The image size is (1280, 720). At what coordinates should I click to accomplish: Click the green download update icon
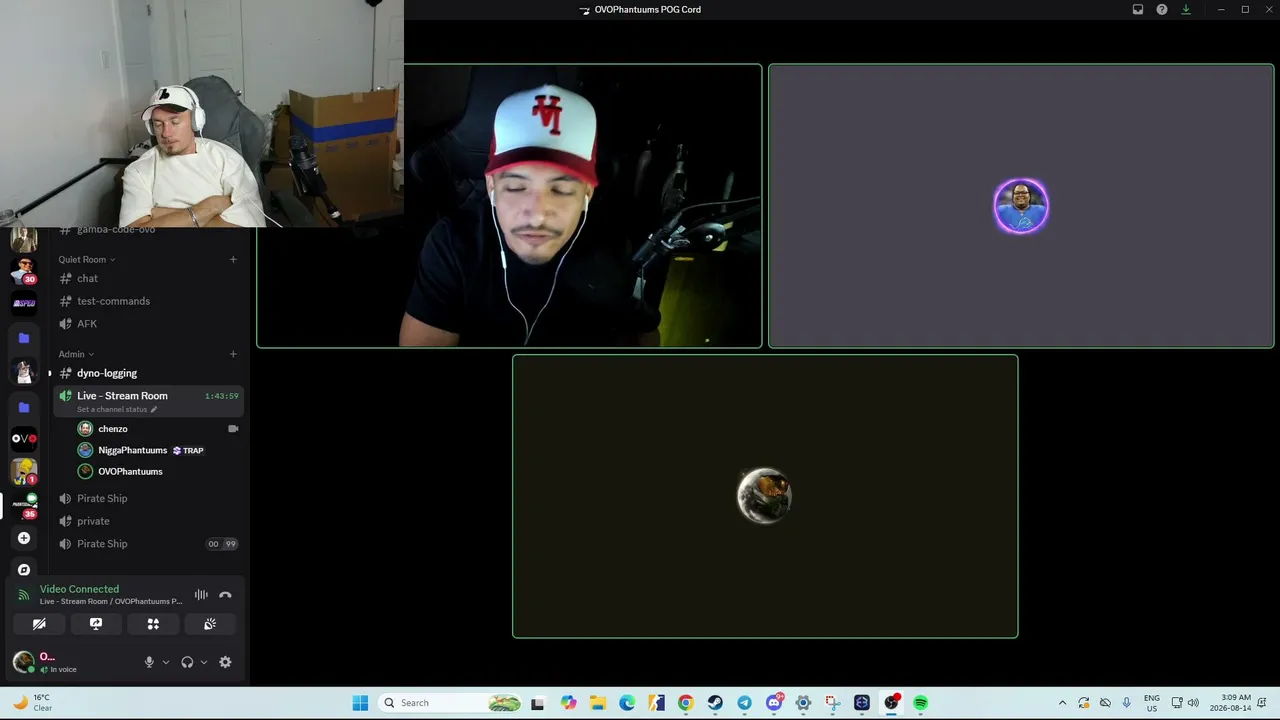pyautogui.click(x=1186, y=10)
